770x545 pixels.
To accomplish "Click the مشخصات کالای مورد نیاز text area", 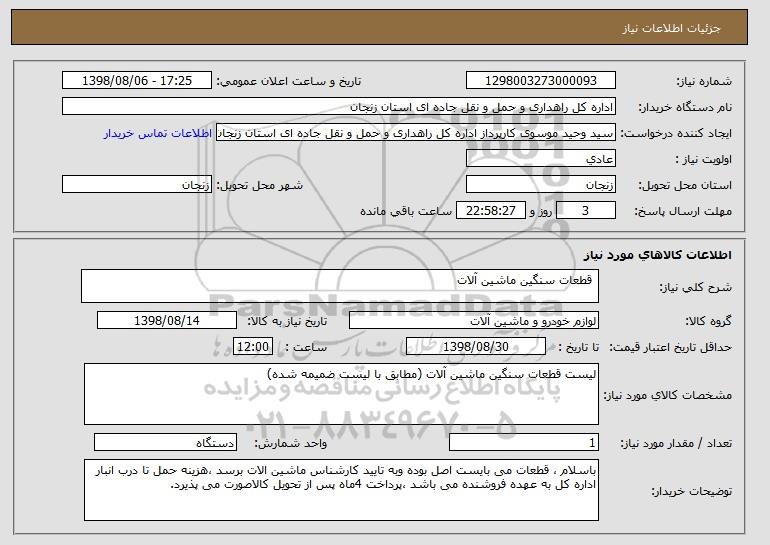I will point(341,394).
